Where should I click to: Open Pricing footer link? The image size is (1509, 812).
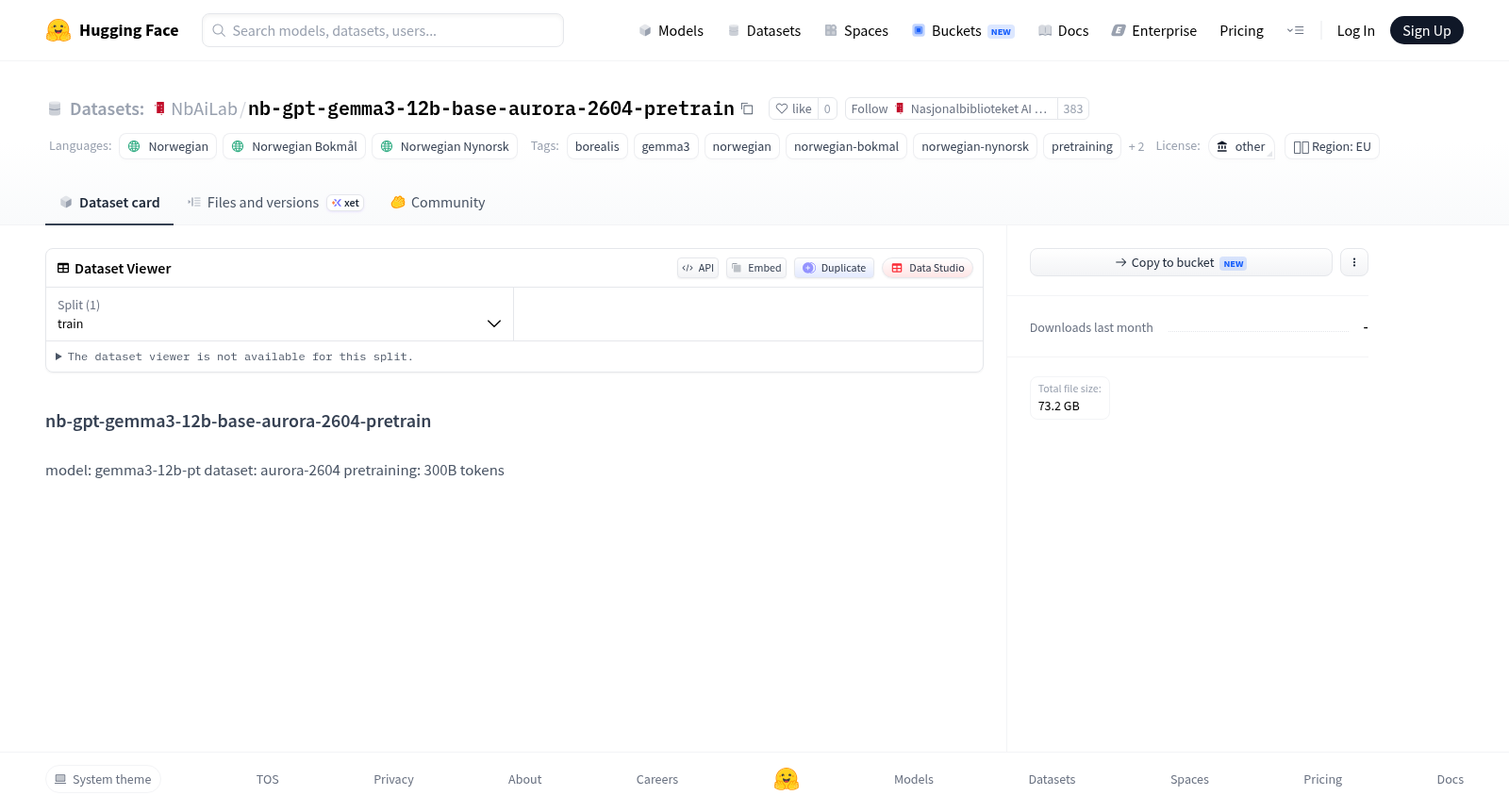click(1322, 779)
